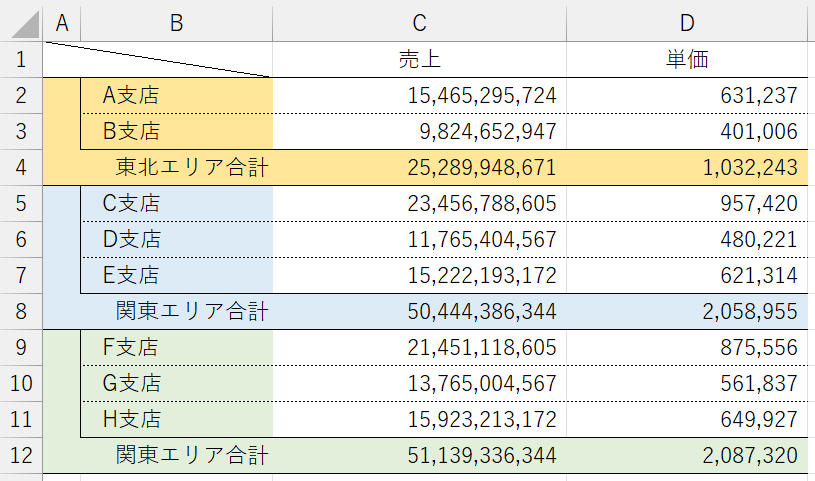Select the column A header
The width and height of the screenshot is (815, 481).
tap(62, 22)
